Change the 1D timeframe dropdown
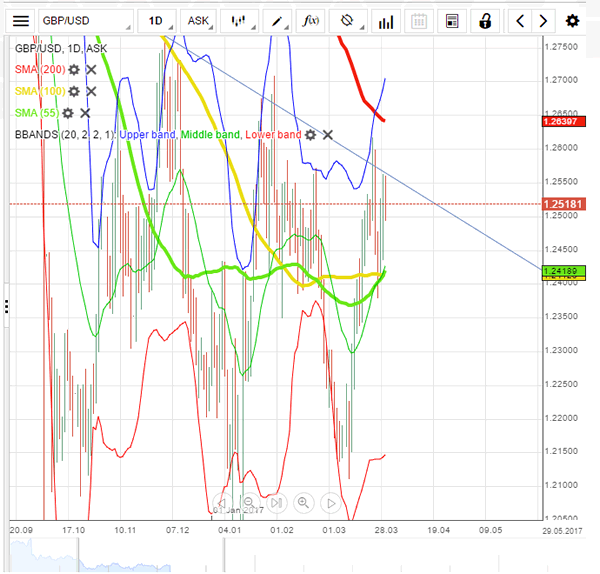The width and height of the screenshot is (600, 574). [x=157, y=21]
